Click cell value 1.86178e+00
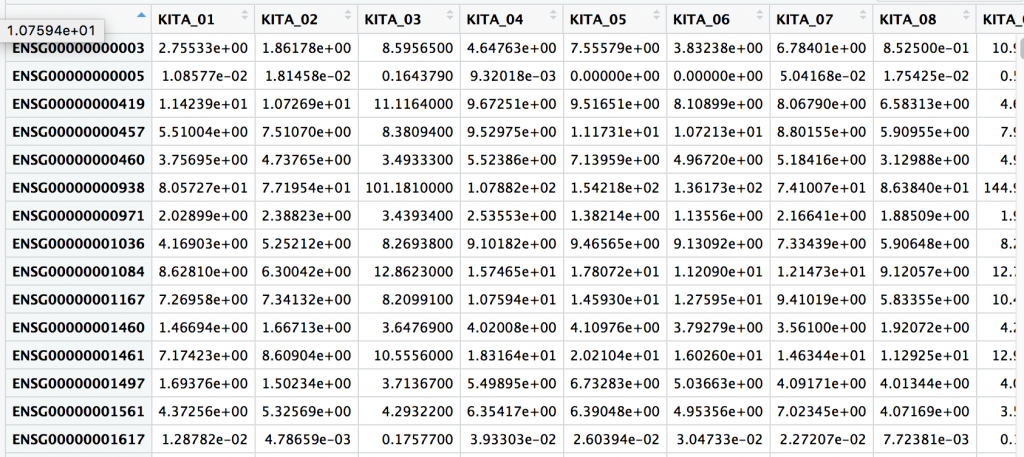The image size is (1024, 457). click(306, 48)
